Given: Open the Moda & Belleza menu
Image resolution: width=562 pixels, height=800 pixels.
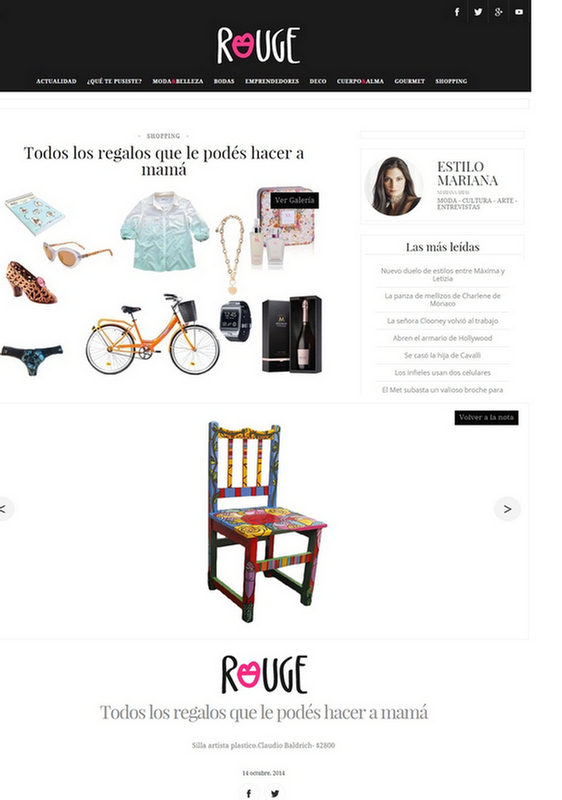Looking at the screenshot, I should (x=177, y=81).
